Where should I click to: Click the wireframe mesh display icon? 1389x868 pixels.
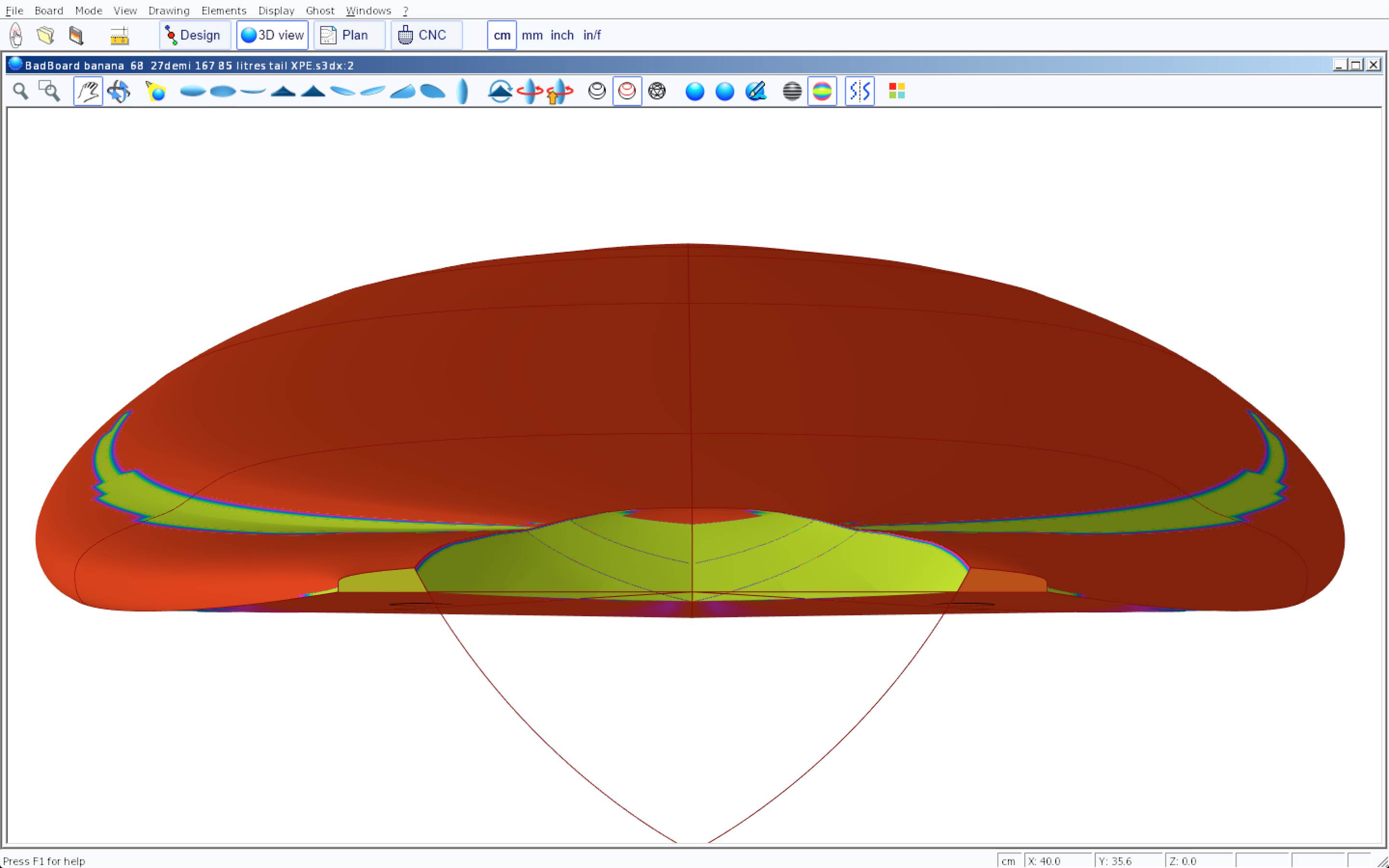pos(656,91)
